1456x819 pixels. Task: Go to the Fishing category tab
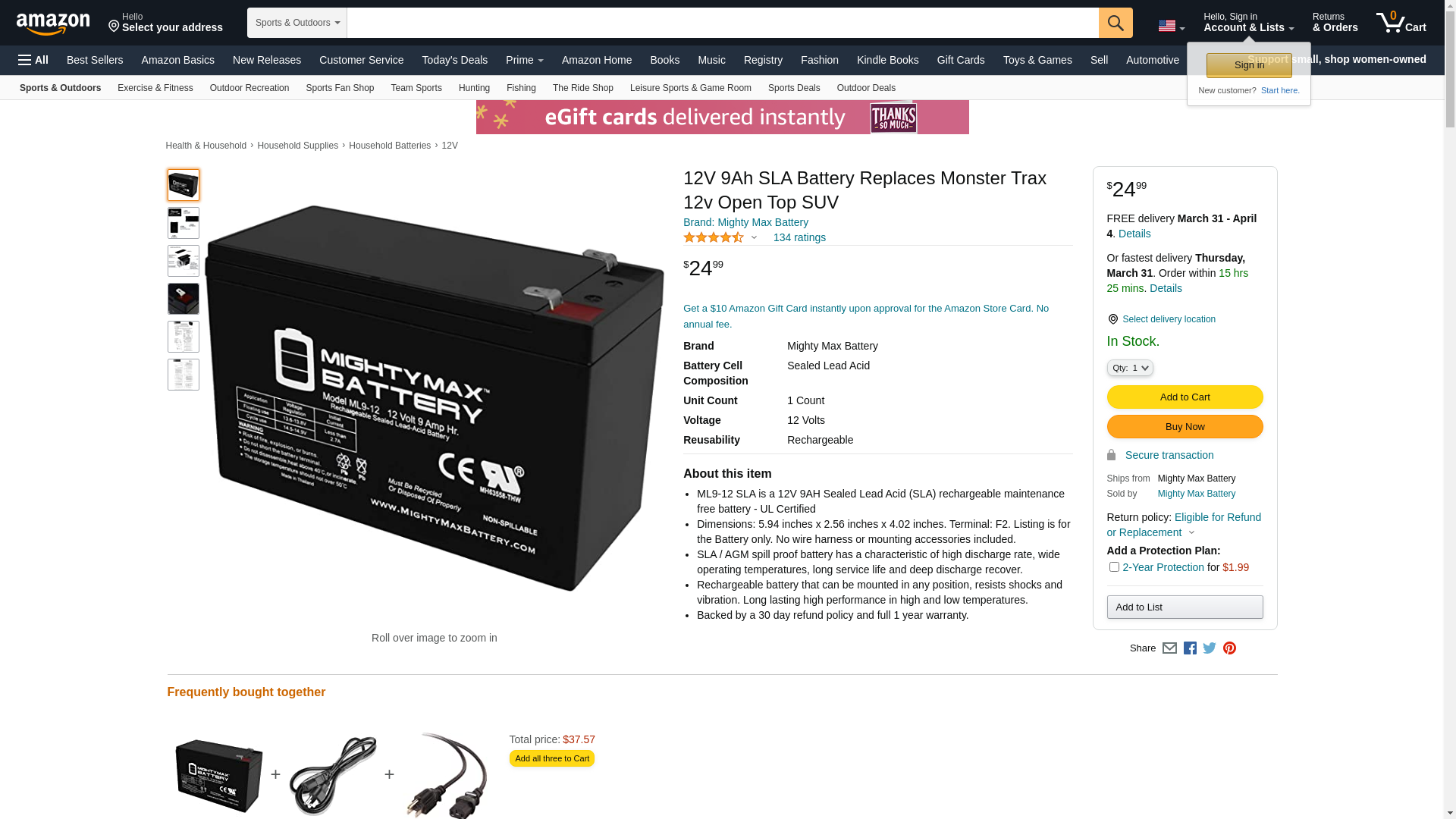[x=521, y=88]
